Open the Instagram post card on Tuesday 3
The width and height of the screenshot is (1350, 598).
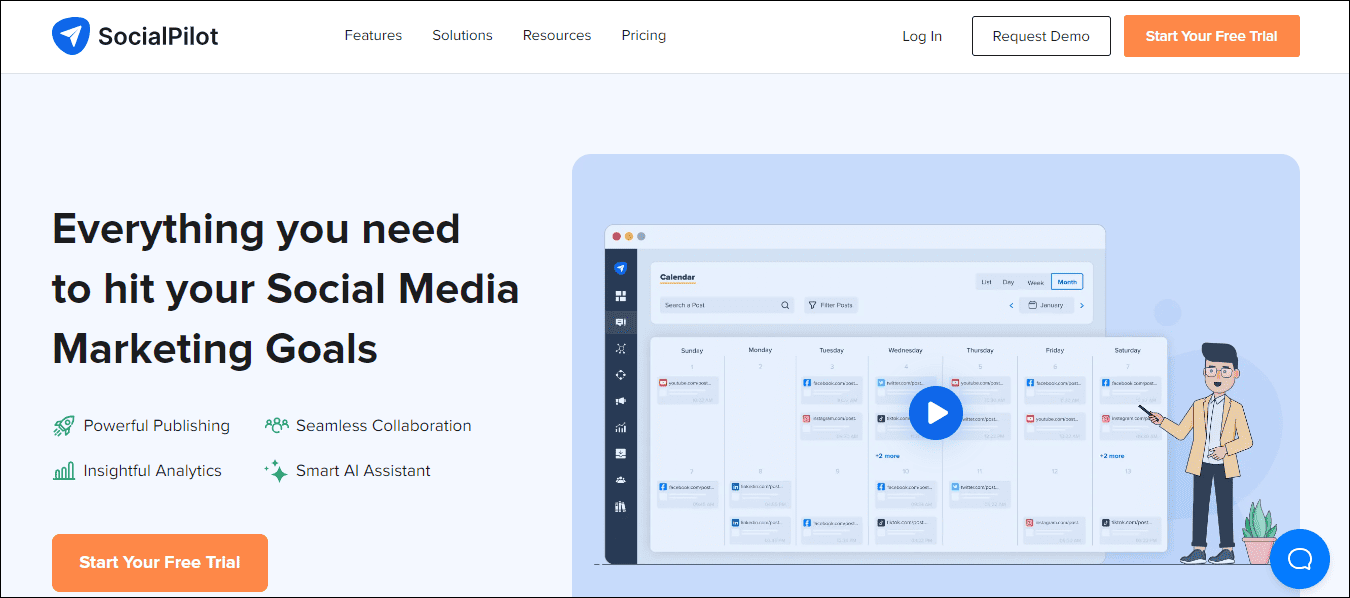(831, 426)
